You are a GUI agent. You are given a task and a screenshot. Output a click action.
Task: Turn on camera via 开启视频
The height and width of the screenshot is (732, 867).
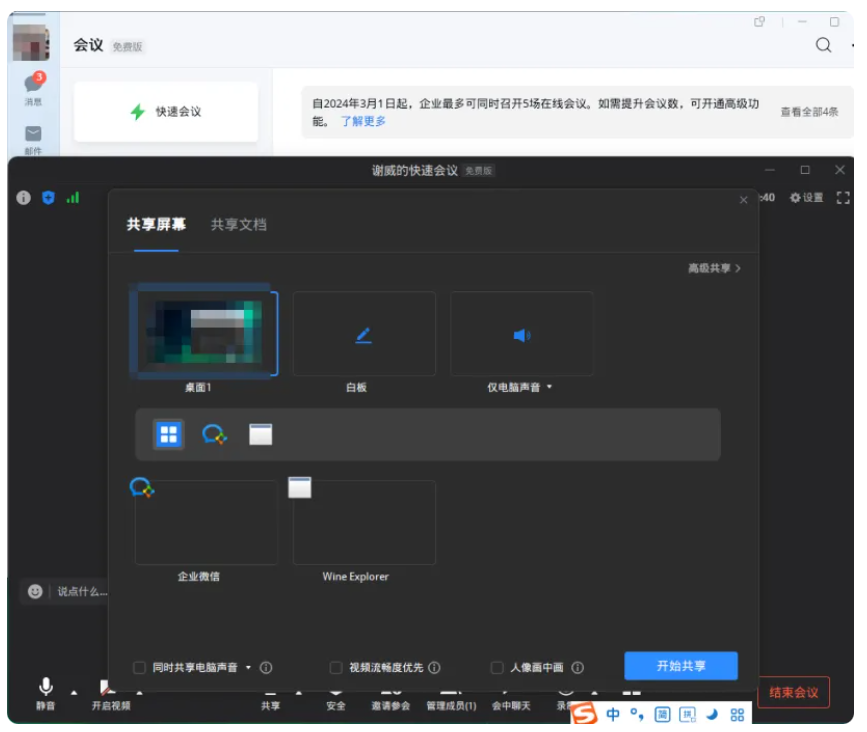click(111, 696)
